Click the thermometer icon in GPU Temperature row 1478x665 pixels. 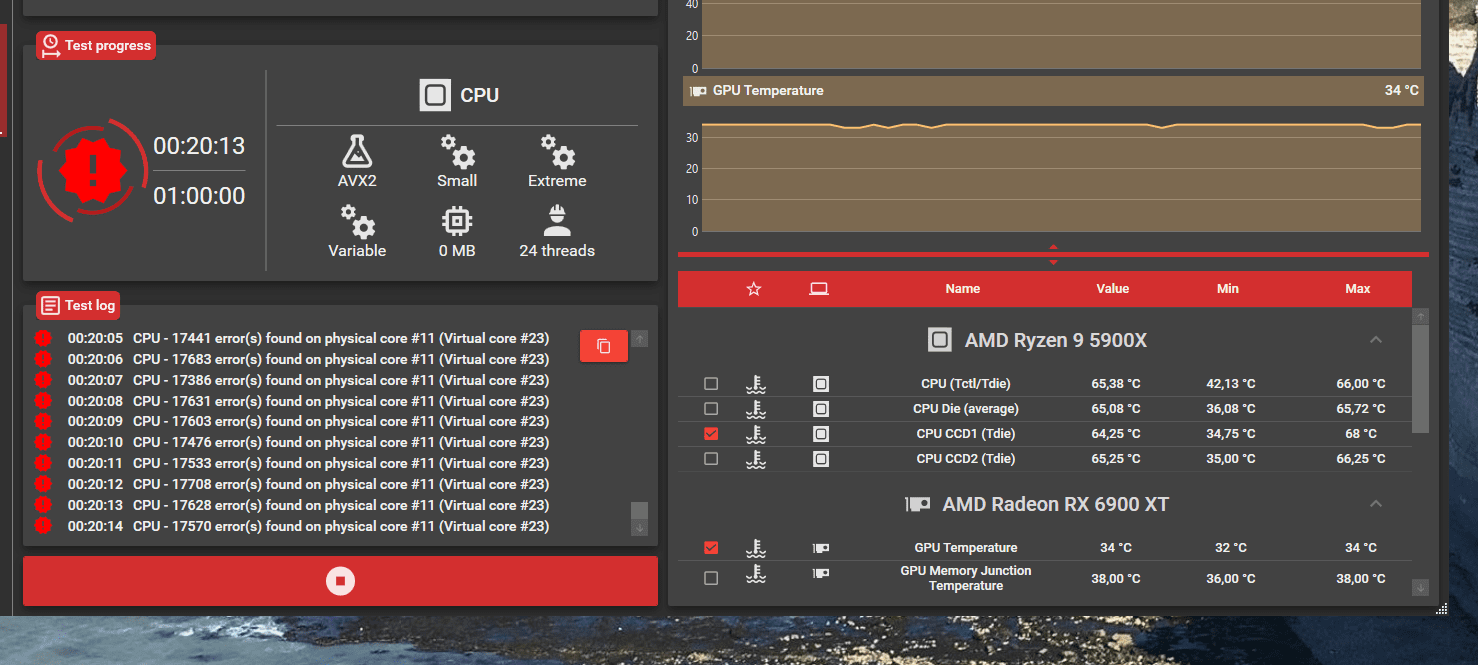[756, 548]
